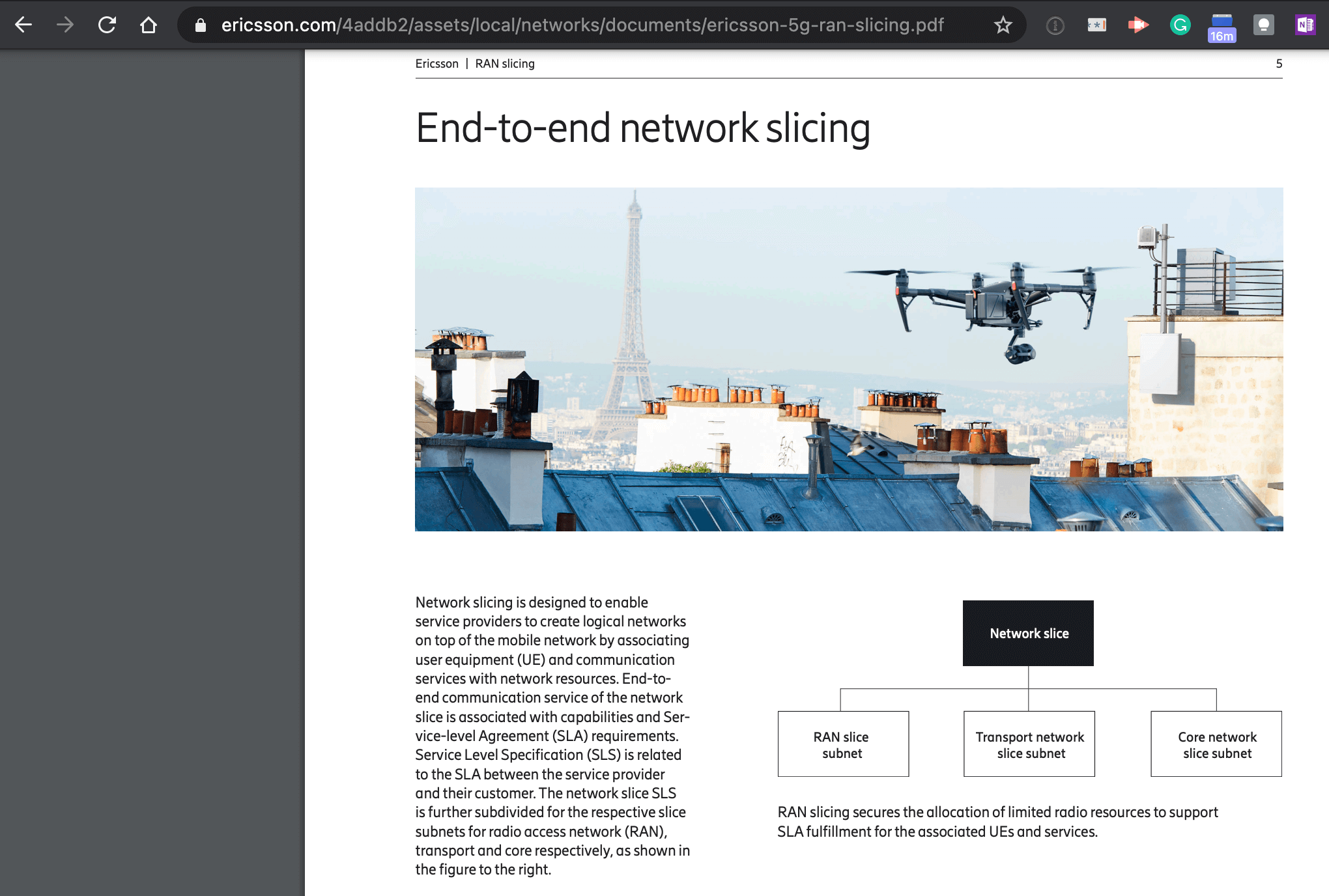Click the Core network slice subnet box

click(1216, 744)
